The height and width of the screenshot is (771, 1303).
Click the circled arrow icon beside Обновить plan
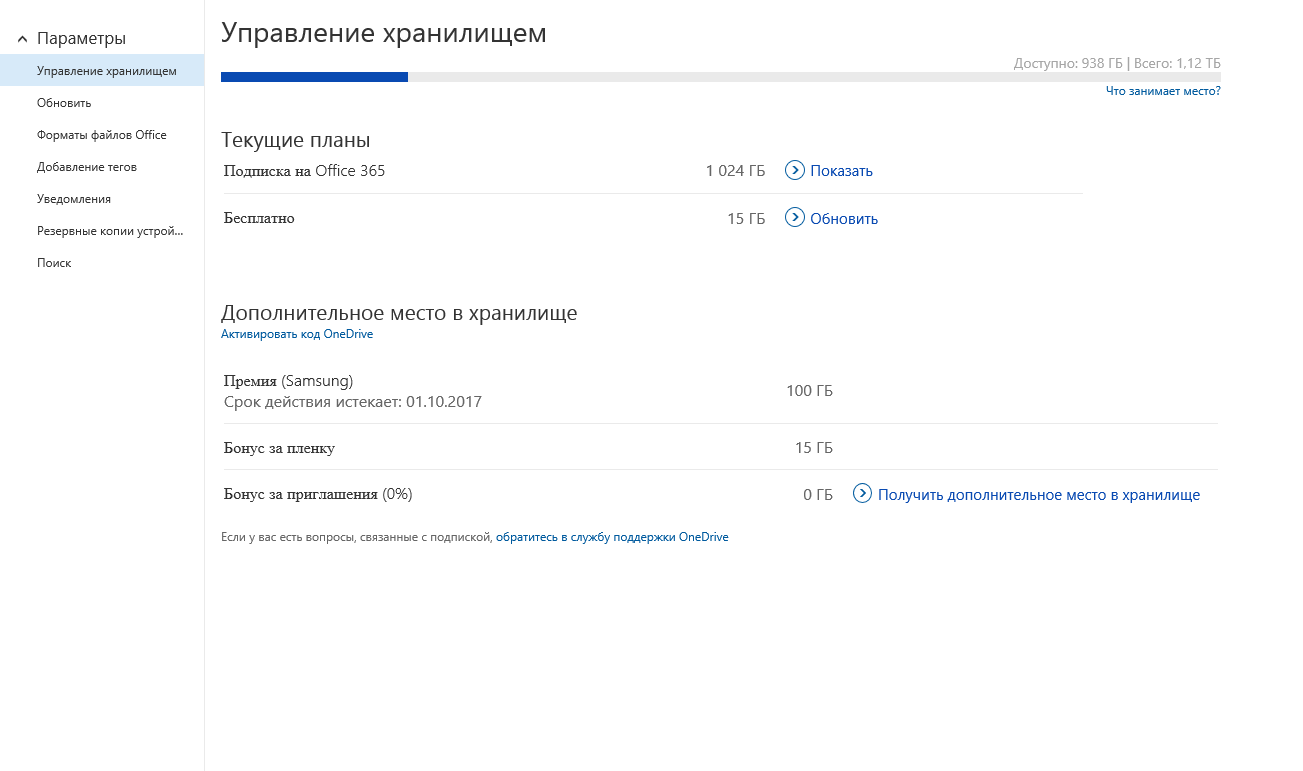(795, 218)
